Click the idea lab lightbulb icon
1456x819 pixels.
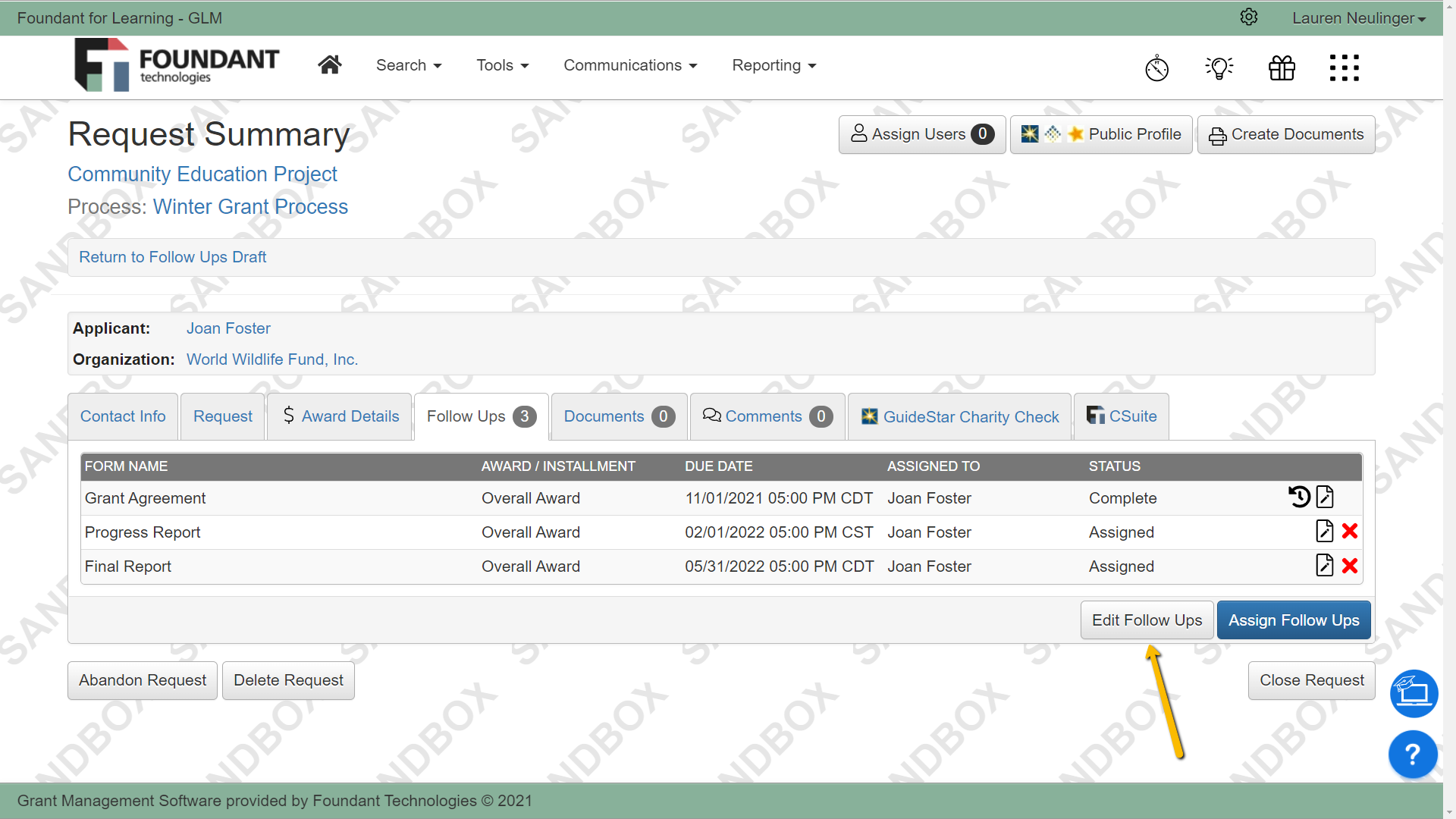click(x=1219, y=67)
